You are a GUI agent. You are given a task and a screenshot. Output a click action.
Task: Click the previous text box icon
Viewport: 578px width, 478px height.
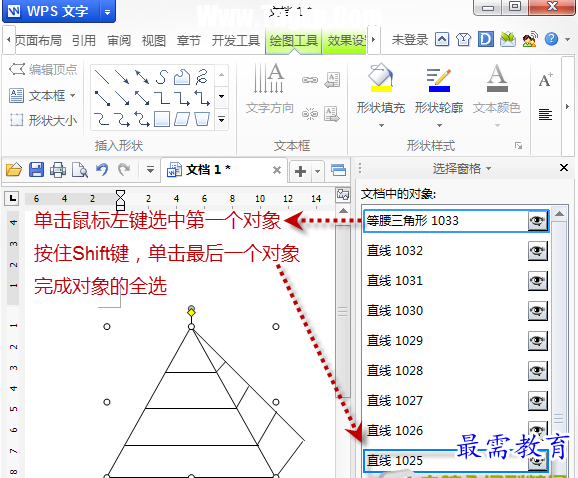[x=332, y=80]
